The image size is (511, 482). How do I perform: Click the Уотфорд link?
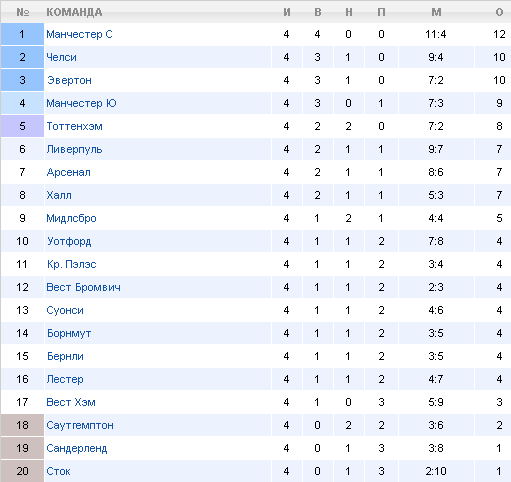point(69,241)
